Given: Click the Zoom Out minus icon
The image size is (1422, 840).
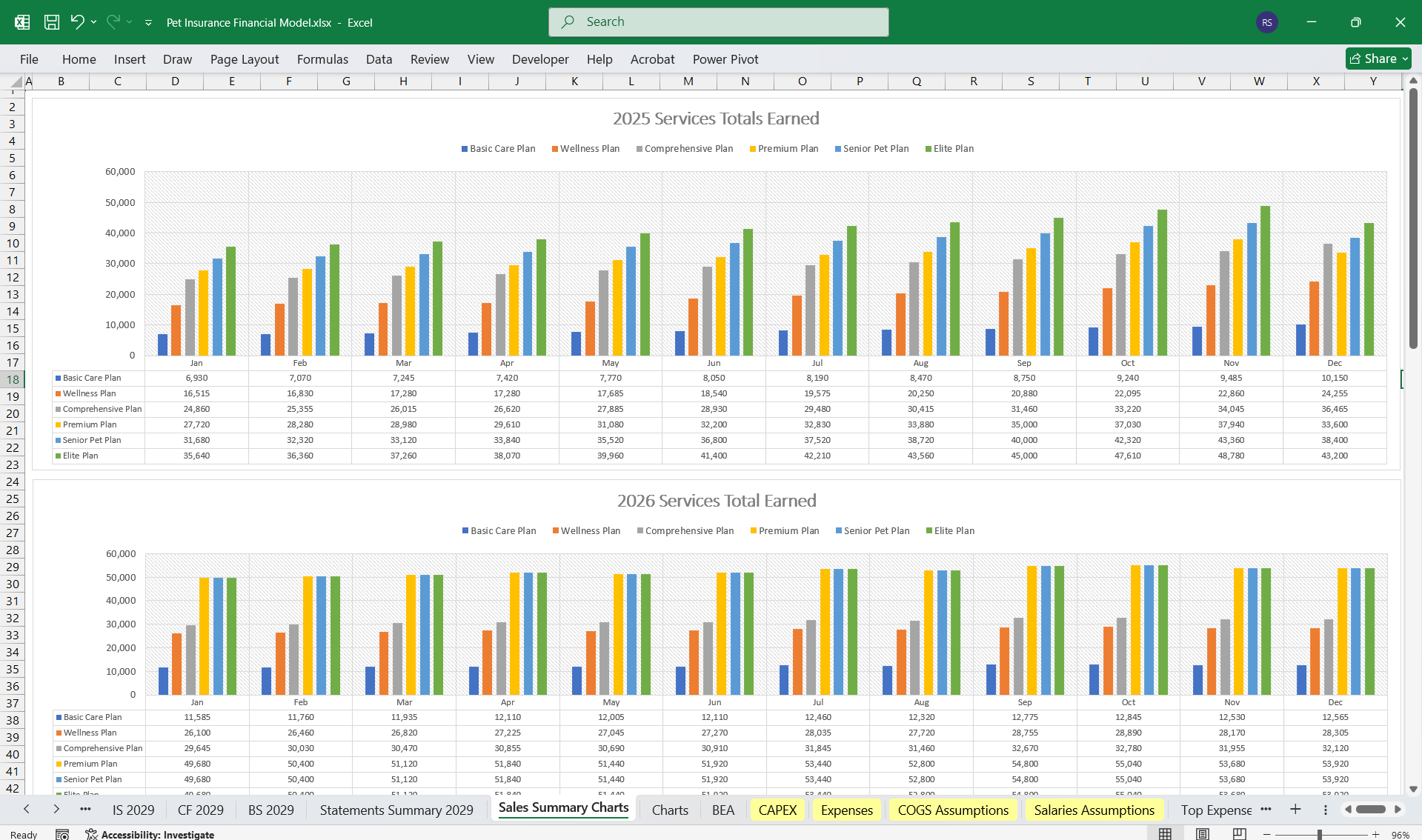Looking at the screenshot, I should (1269, 833).
